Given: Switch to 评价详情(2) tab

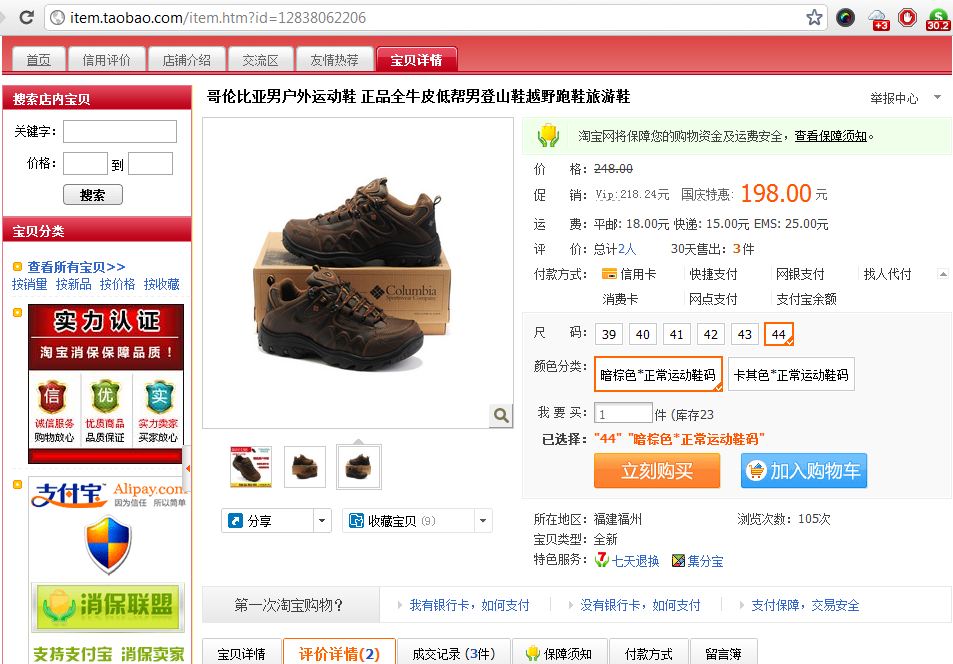Looking at the screenshot, I should (x=339, y=653).
